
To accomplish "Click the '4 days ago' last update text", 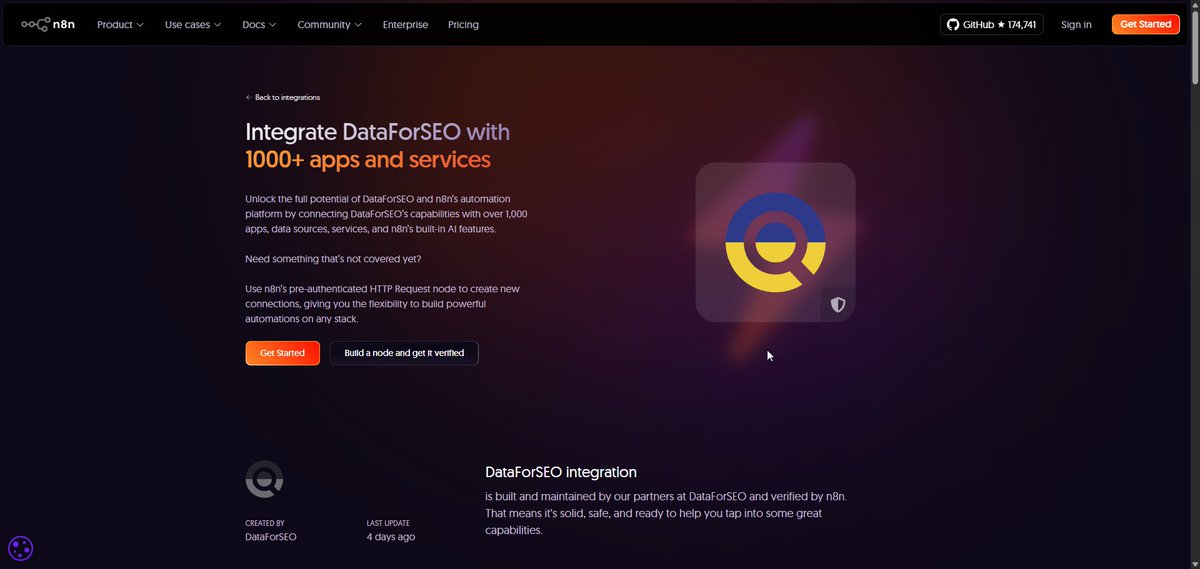I will tap(391, 537).
